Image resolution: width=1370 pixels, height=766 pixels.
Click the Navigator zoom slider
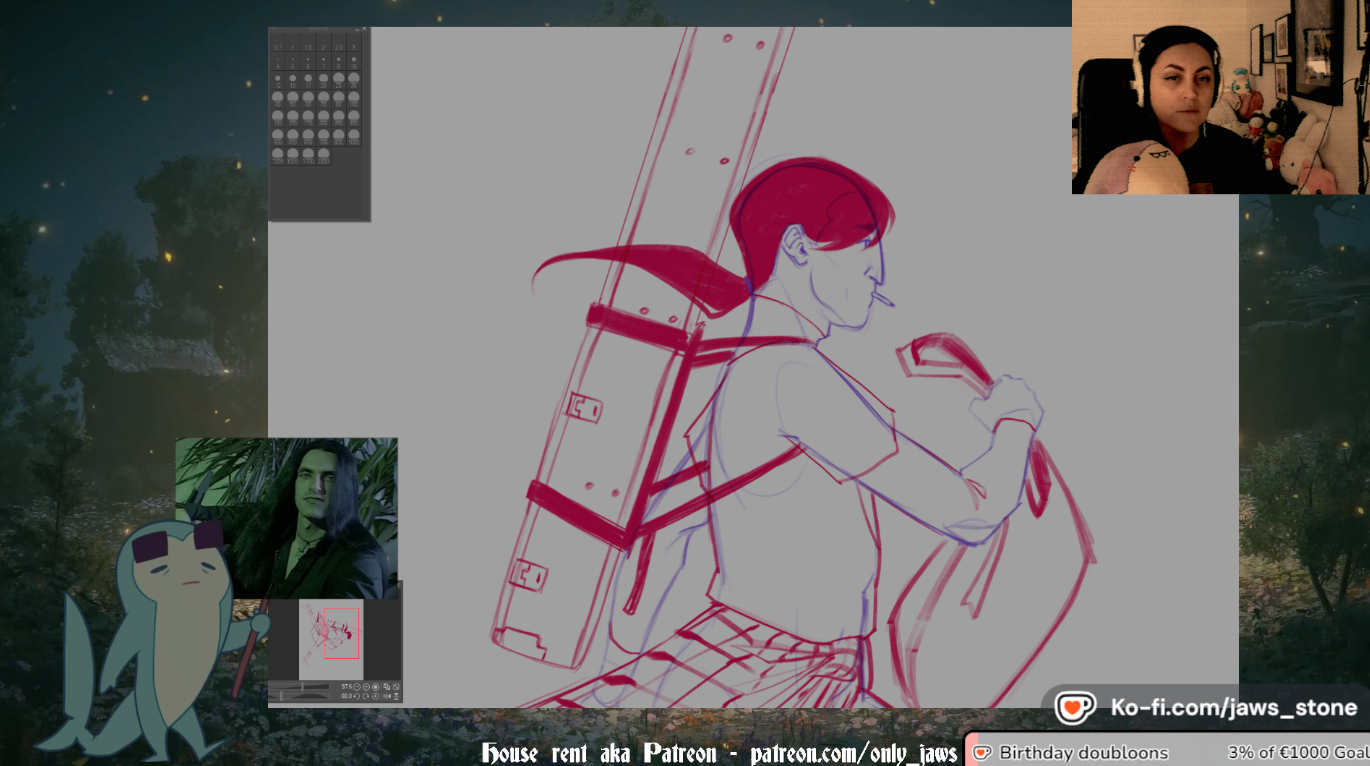click(302, 687)
